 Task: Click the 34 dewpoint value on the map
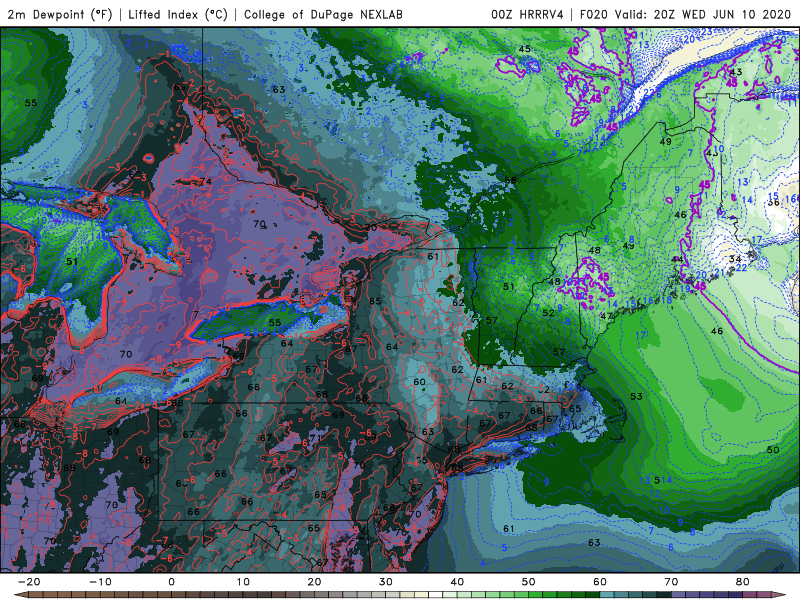click(x=735, y=259)
